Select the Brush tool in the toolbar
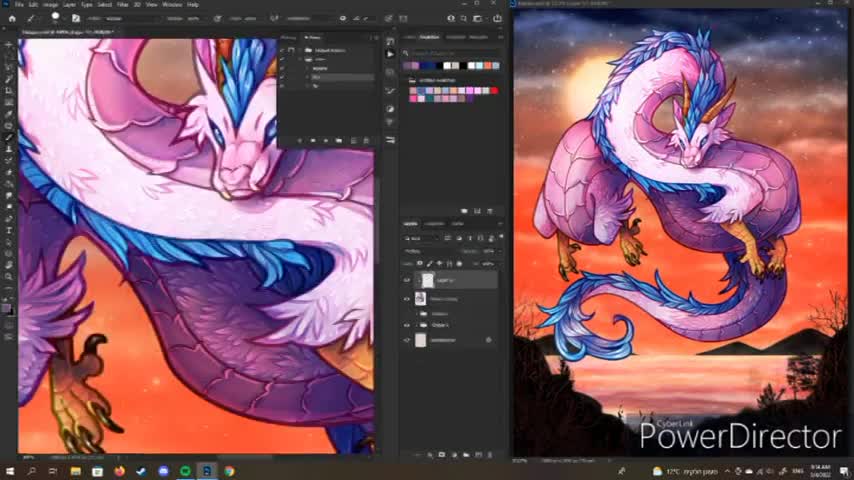 tap(9, 137)
